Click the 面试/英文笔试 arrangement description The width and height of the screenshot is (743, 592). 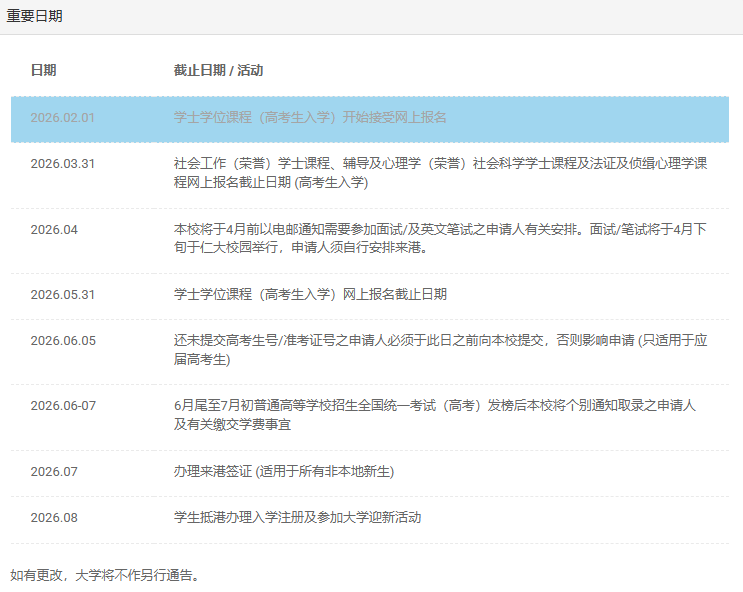point(440,239)
